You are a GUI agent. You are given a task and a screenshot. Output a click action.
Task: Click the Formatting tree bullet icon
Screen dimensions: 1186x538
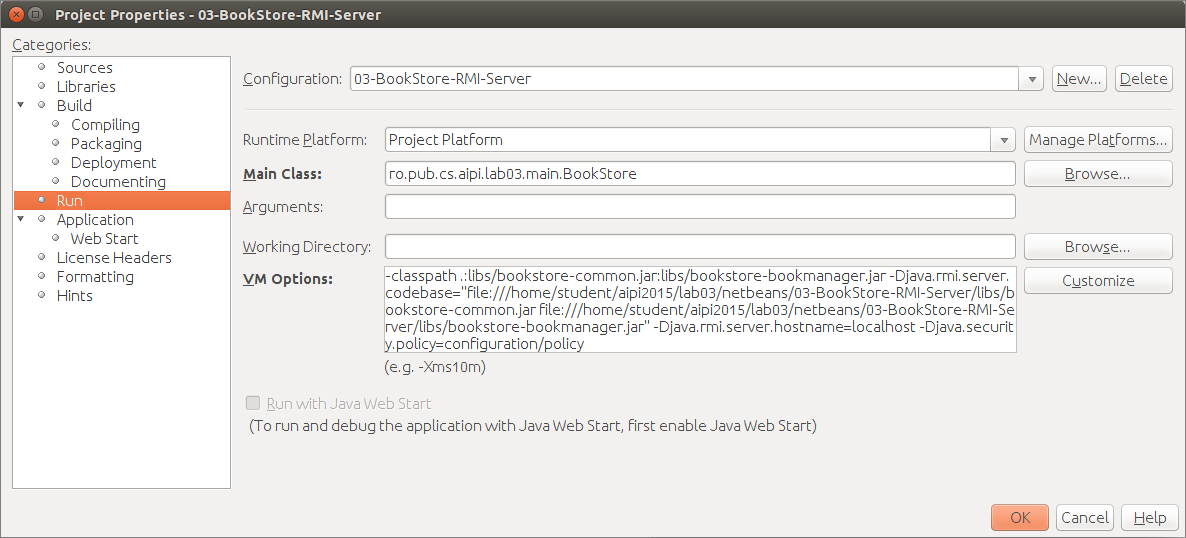pyautogui.click(x=41, y=276)
